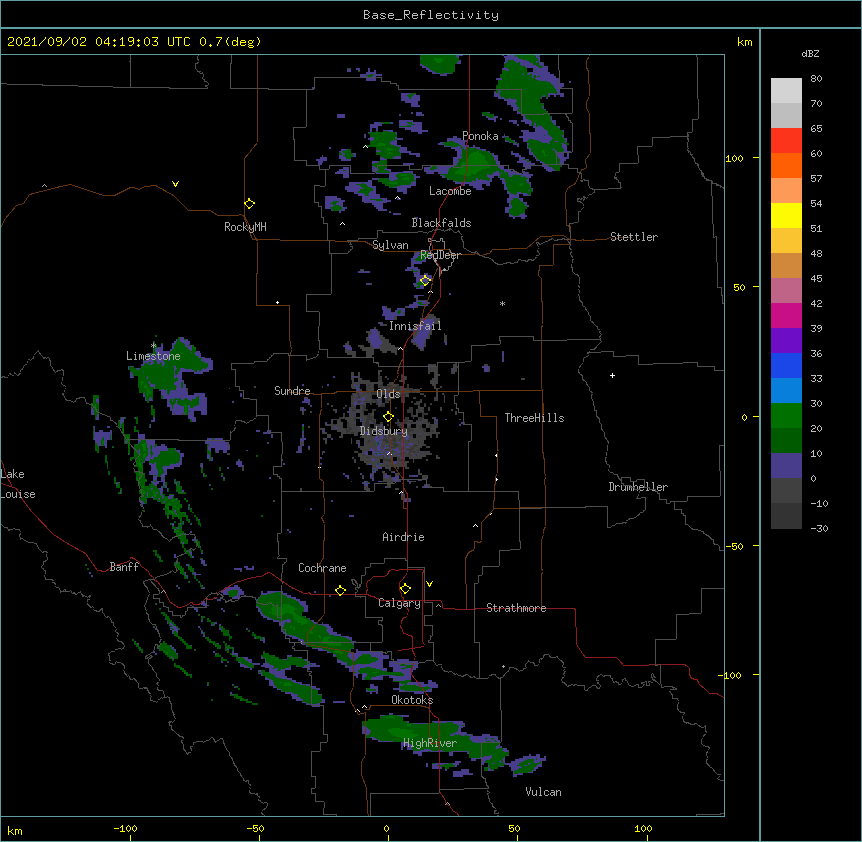Screen dimensions: 862x842
Task: Click the dark gray -10 dBZ legend swatch
Action: [786, 516]
